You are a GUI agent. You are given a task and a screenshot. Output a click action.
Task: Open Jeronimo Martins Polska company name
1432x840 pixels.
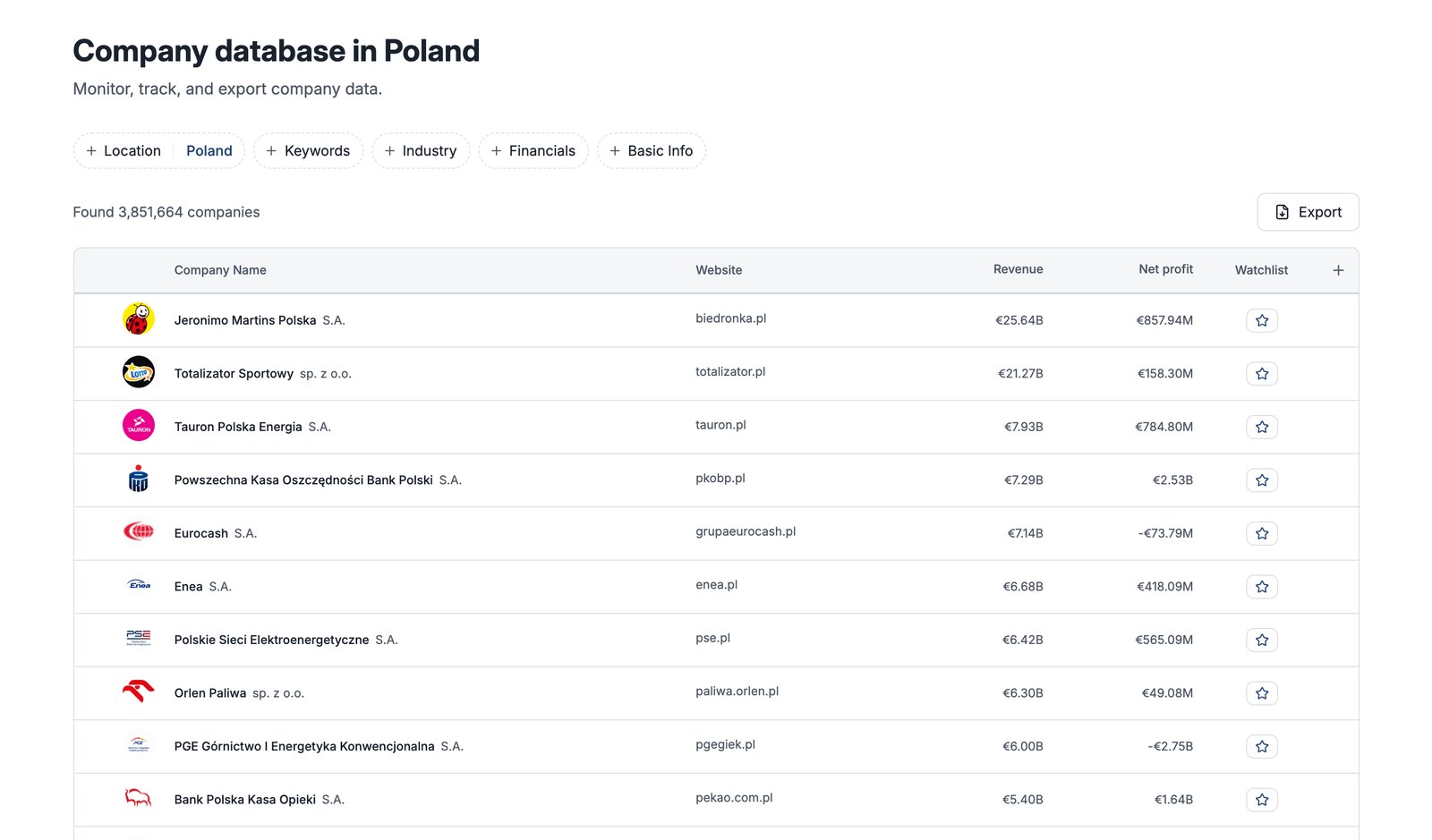[x=245, y=320]
